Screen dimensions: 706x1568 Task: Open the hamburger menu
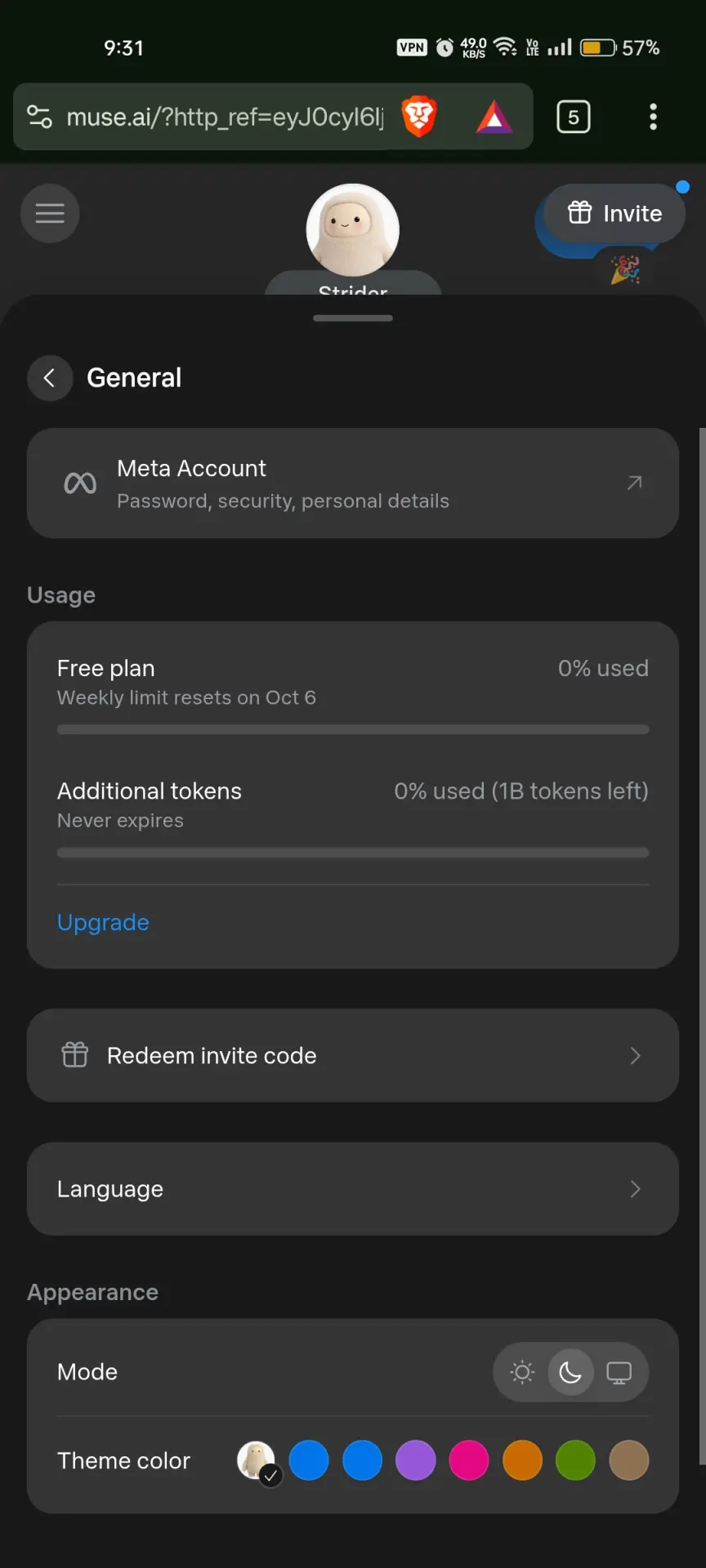pos(50,214)
